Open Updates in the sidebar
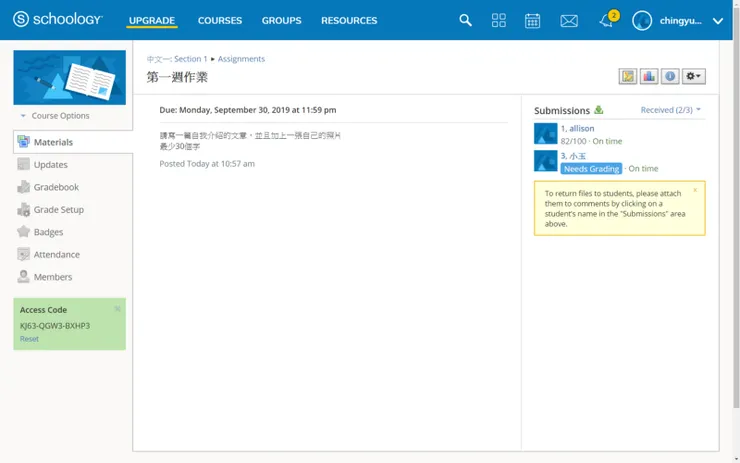Viewport: 740px width, 463px height. tap(50, 165)
